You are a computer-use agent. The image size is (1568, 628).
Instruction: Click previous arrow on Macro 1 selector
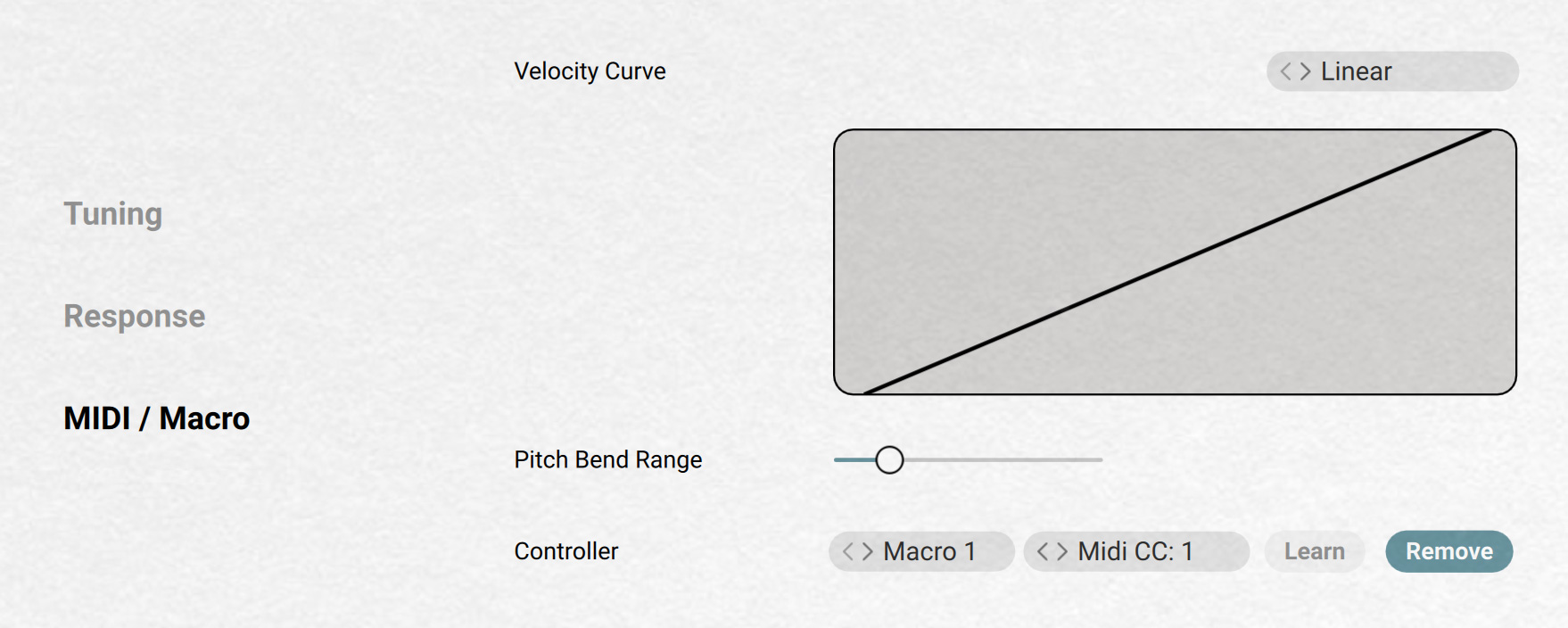(x=848, y=551)
